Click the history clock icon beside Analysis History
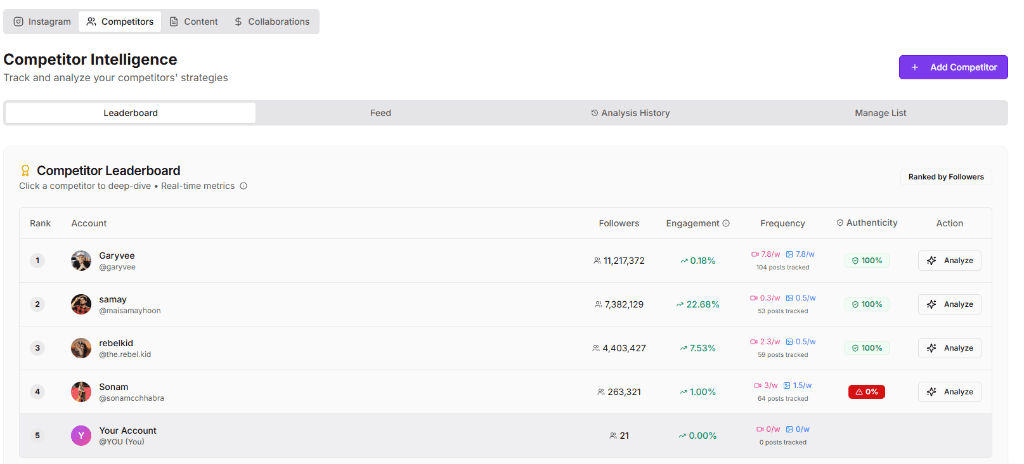Viewport: 1024px width, 464px height. tap(594, 113)
